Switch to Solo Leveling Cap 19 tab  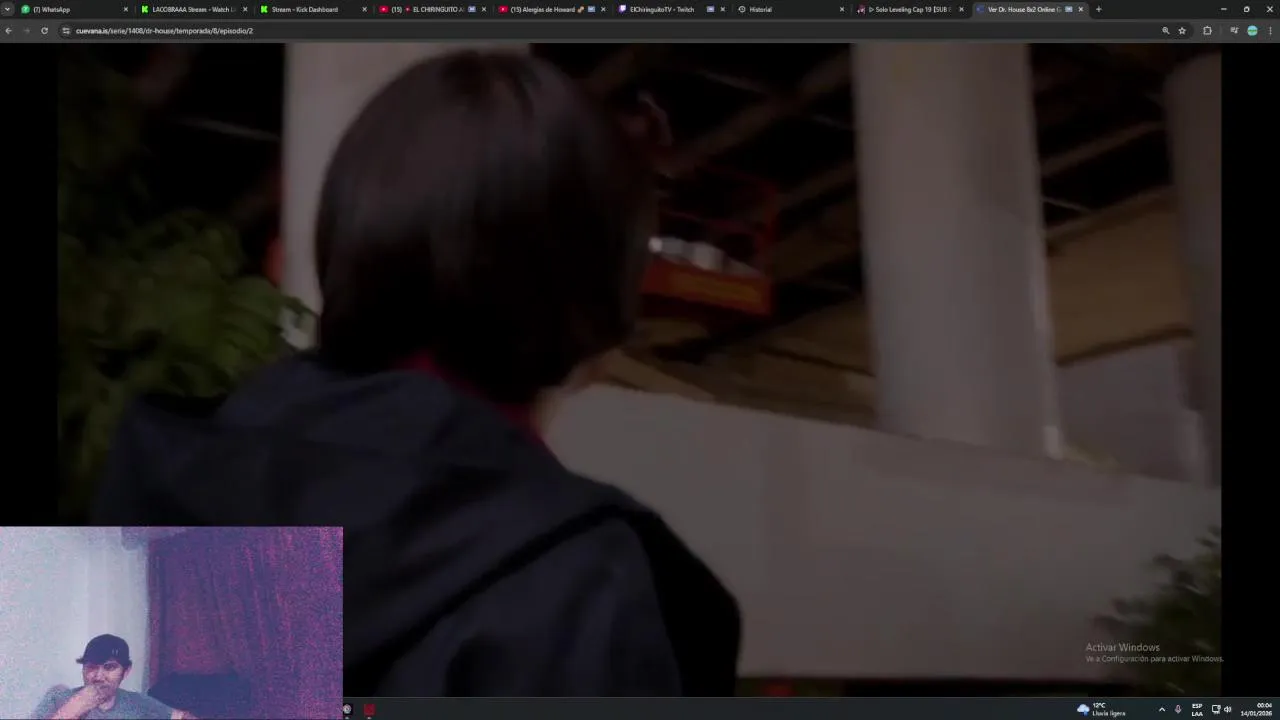(908, 9)
